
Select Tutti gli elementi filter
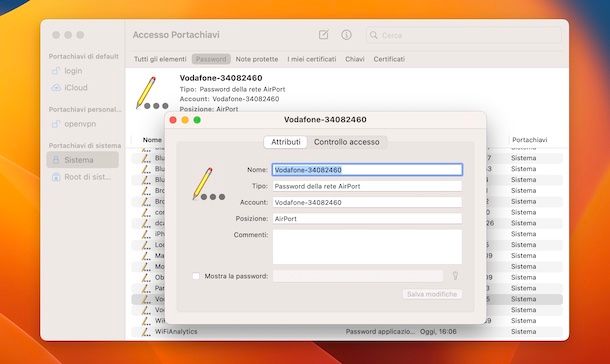coord(160,59)
